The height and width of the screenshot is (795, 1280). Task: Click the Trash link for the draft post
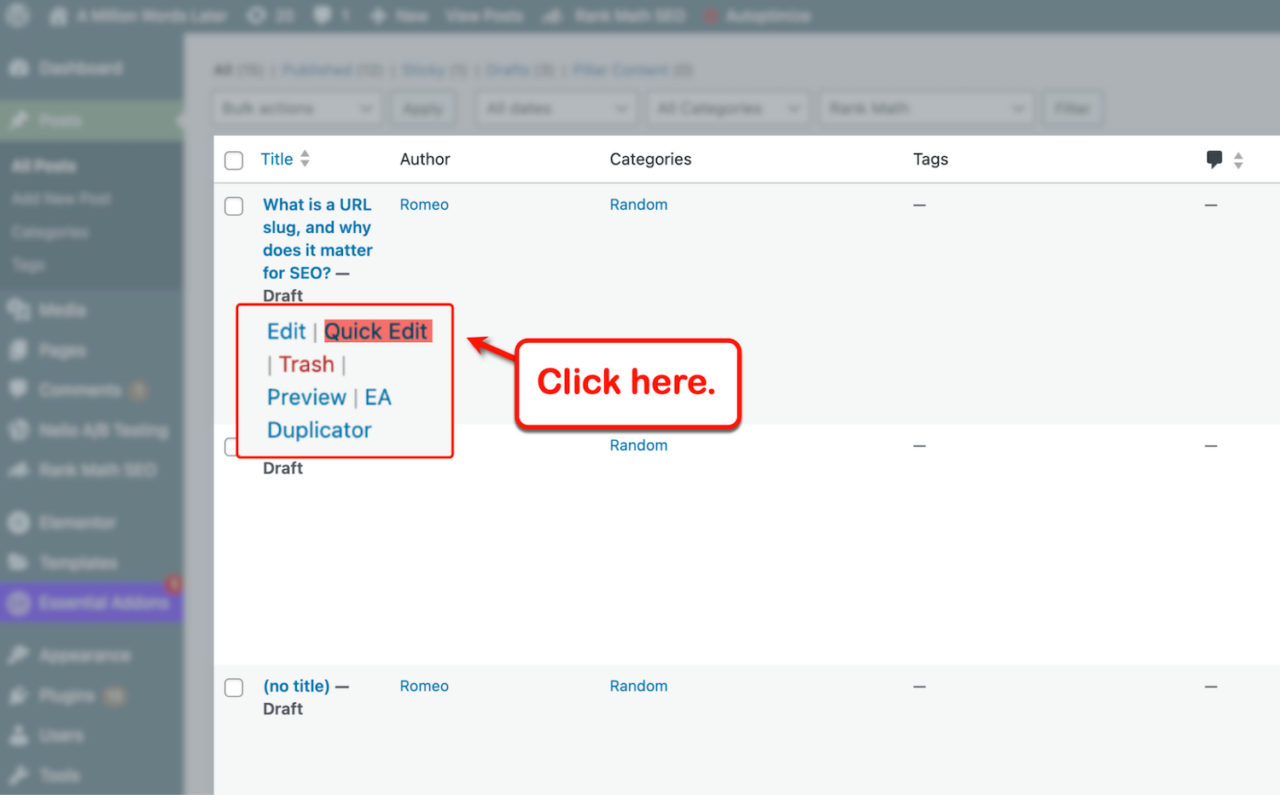pos(306,364)
